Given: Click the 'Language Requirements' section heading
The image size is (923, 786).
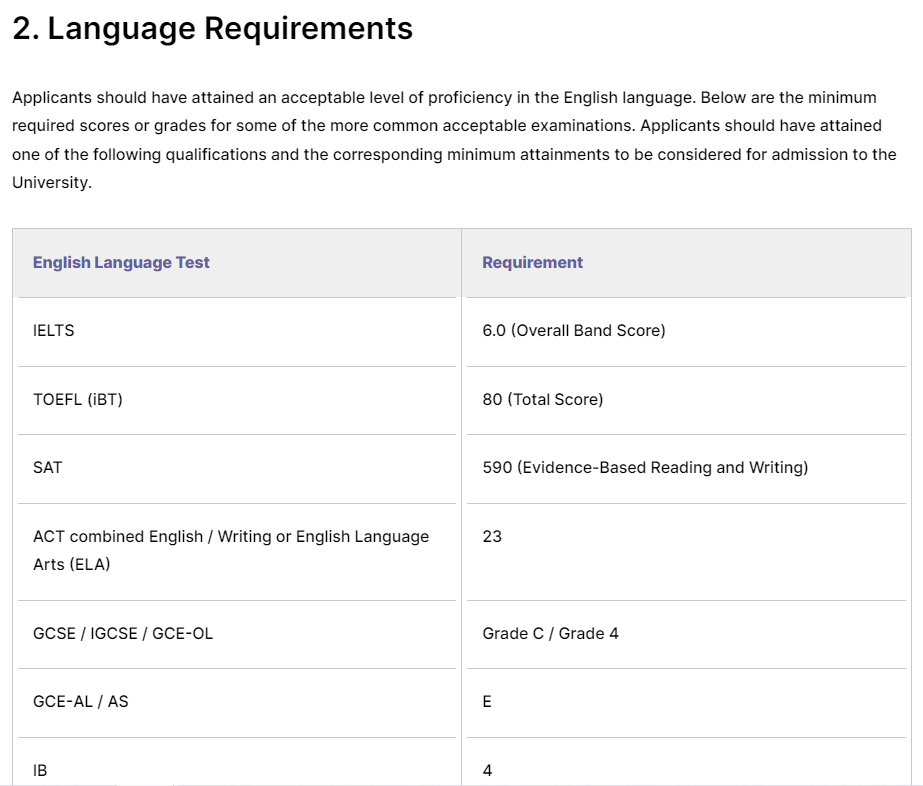Looking at the screenshot, I should click(212, 28).
